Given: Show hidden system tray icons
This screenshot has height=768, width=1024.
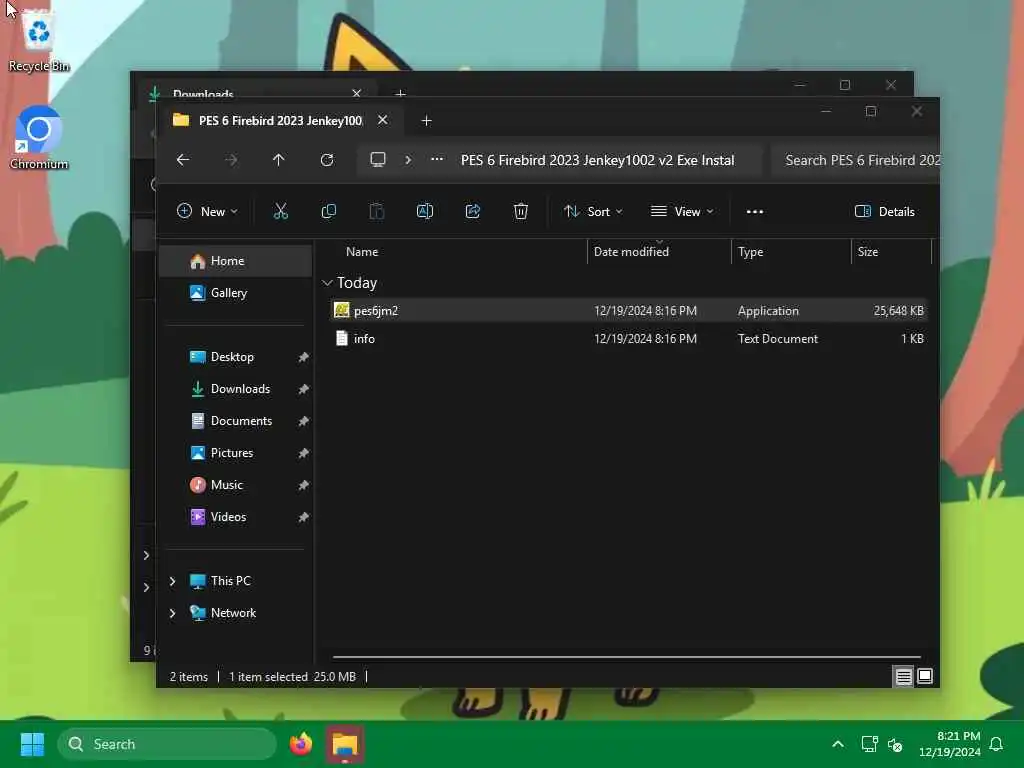Looking at the screenshot, I should (838, 744).
